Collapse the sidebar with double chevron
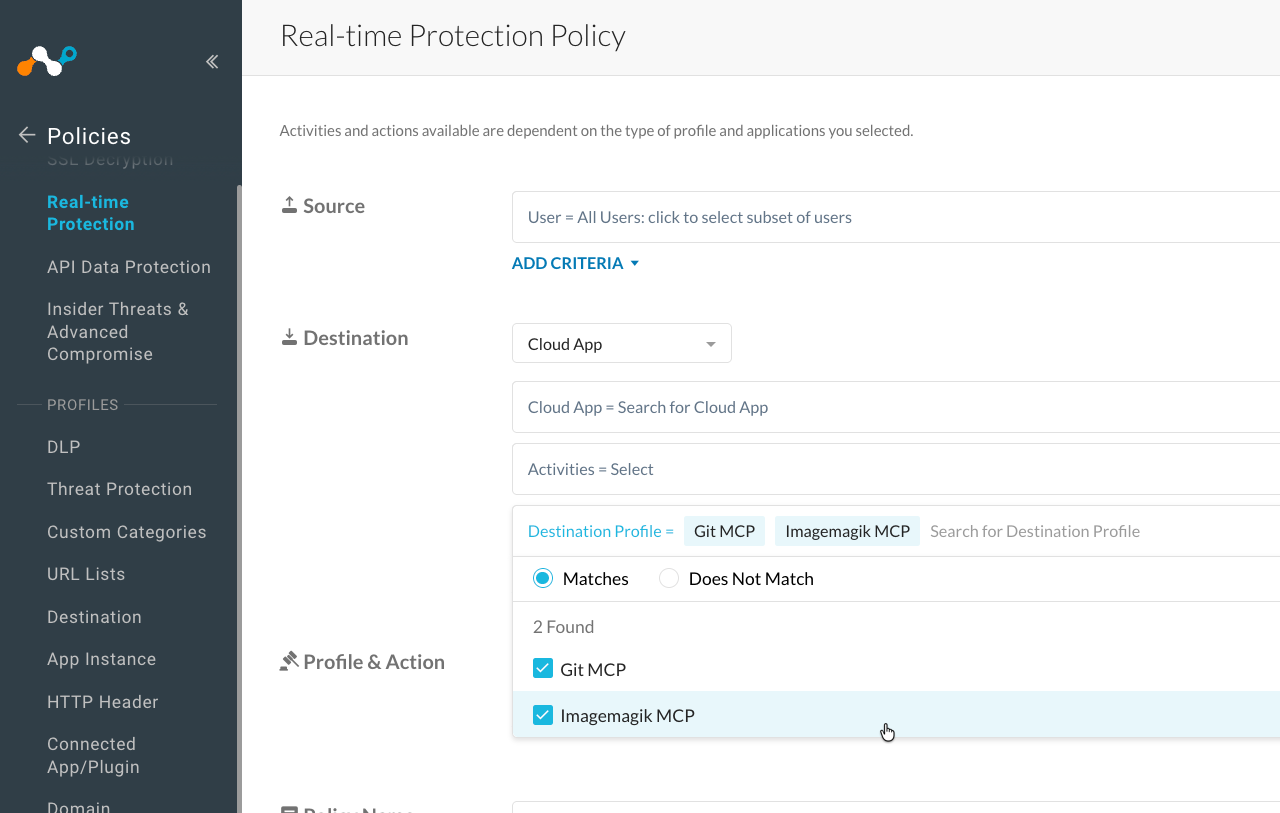Screen dimensions: 1280x813 (212, 62)
